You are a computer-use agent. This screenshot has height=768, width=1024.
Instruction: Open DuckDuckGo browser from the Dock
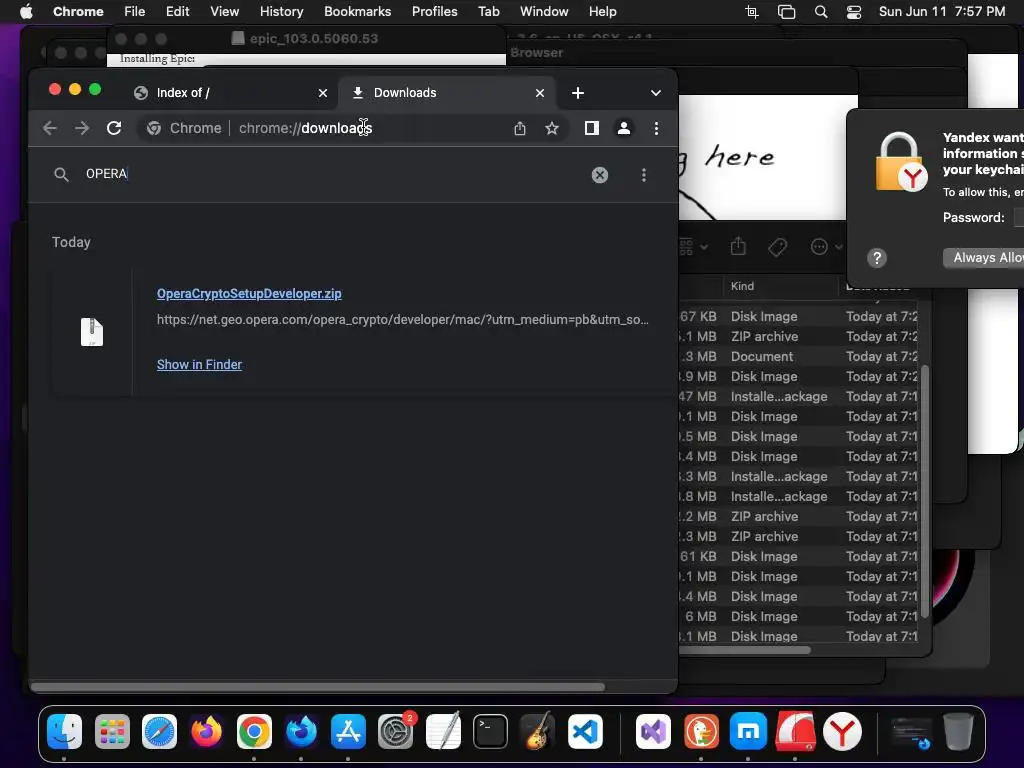701,731
